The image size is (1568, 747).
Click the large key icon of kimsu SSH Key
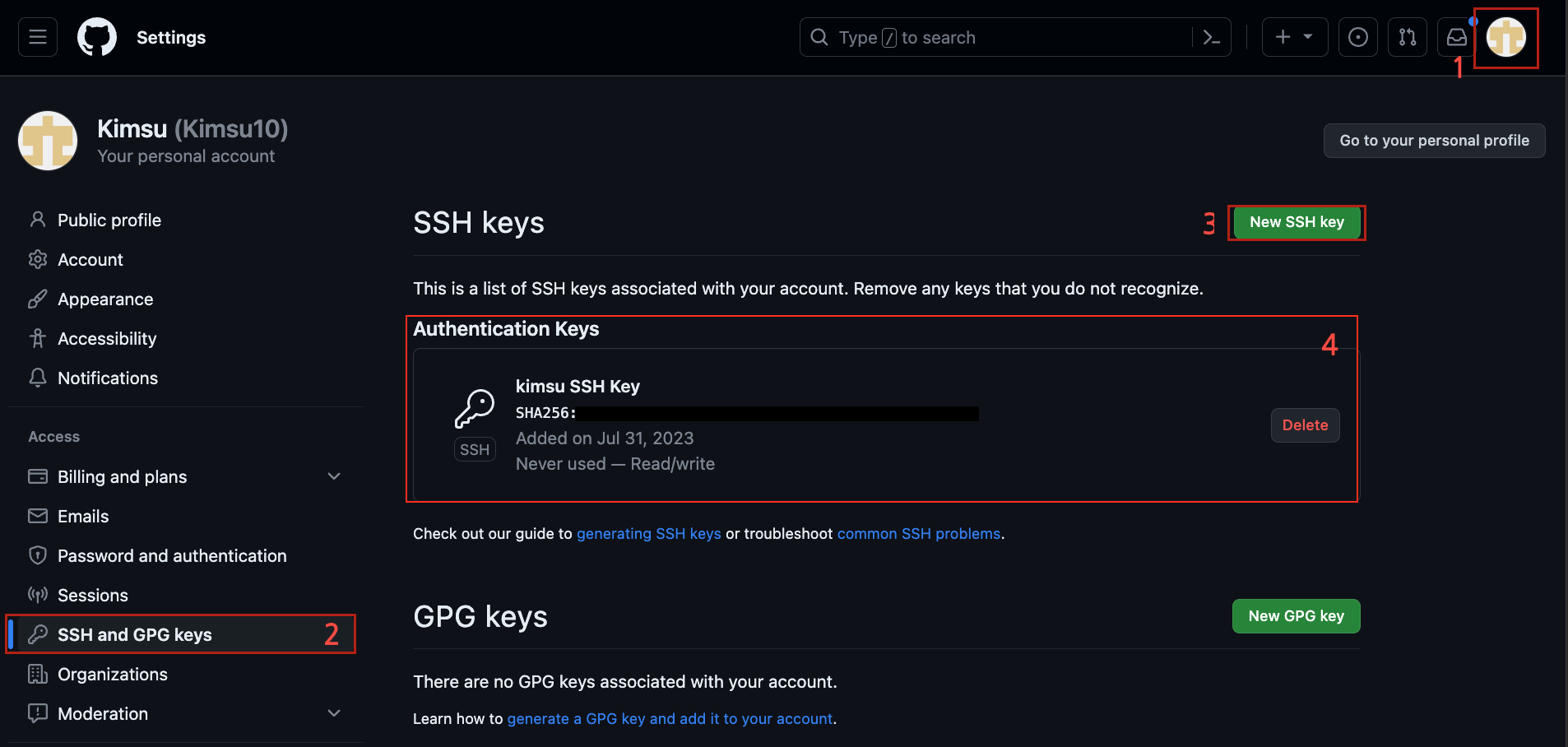[475, 409]
